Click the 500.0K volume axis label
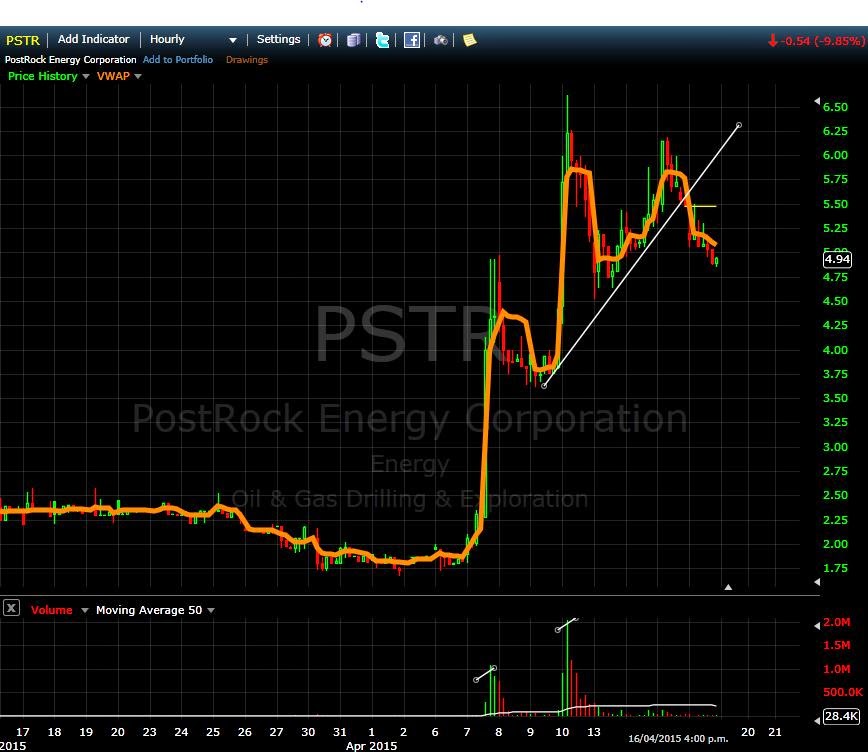 [x=843, y=692]
